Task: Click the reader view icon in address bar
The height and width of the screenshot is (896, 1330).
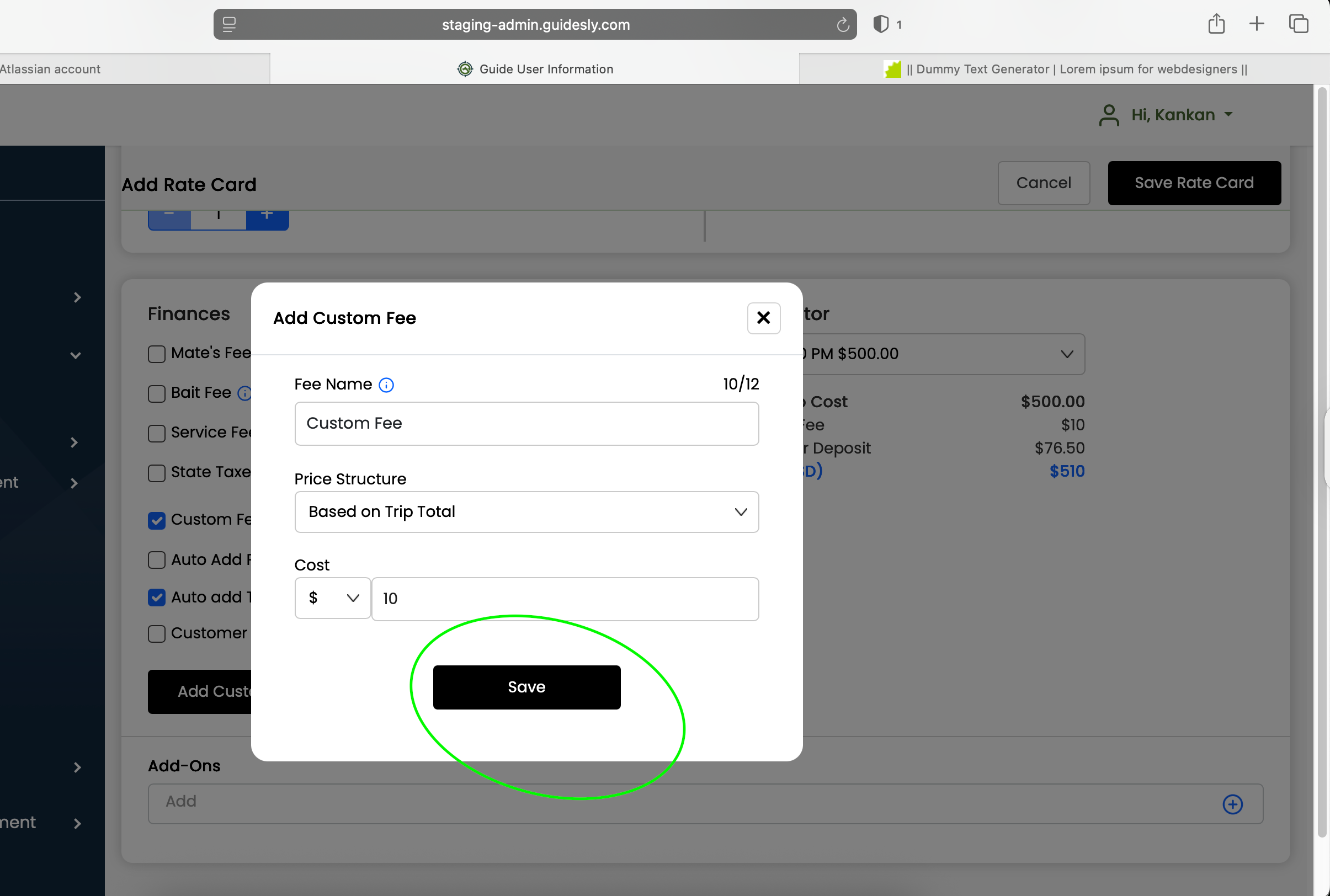Action: tap(229, 24)
